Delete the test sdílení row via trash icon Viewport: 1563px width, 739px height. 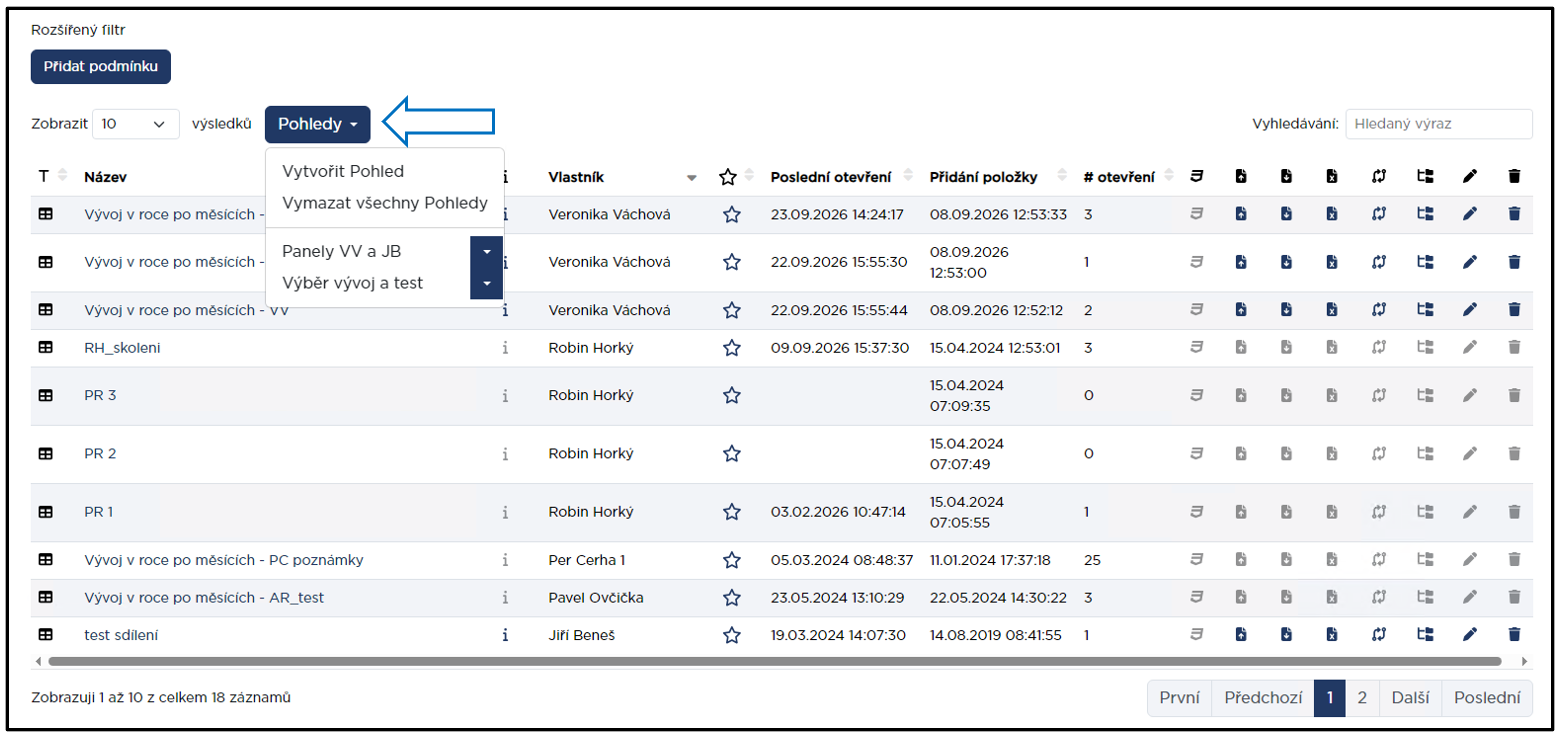1514,634
